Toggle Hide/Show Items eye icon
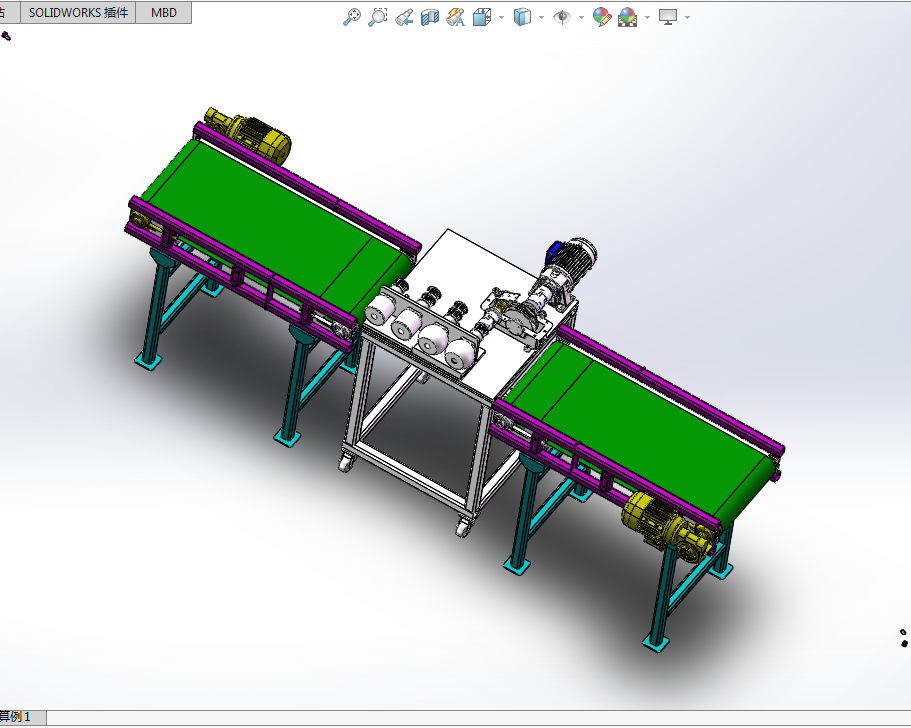Screen dimensions: 911x728 562,17
